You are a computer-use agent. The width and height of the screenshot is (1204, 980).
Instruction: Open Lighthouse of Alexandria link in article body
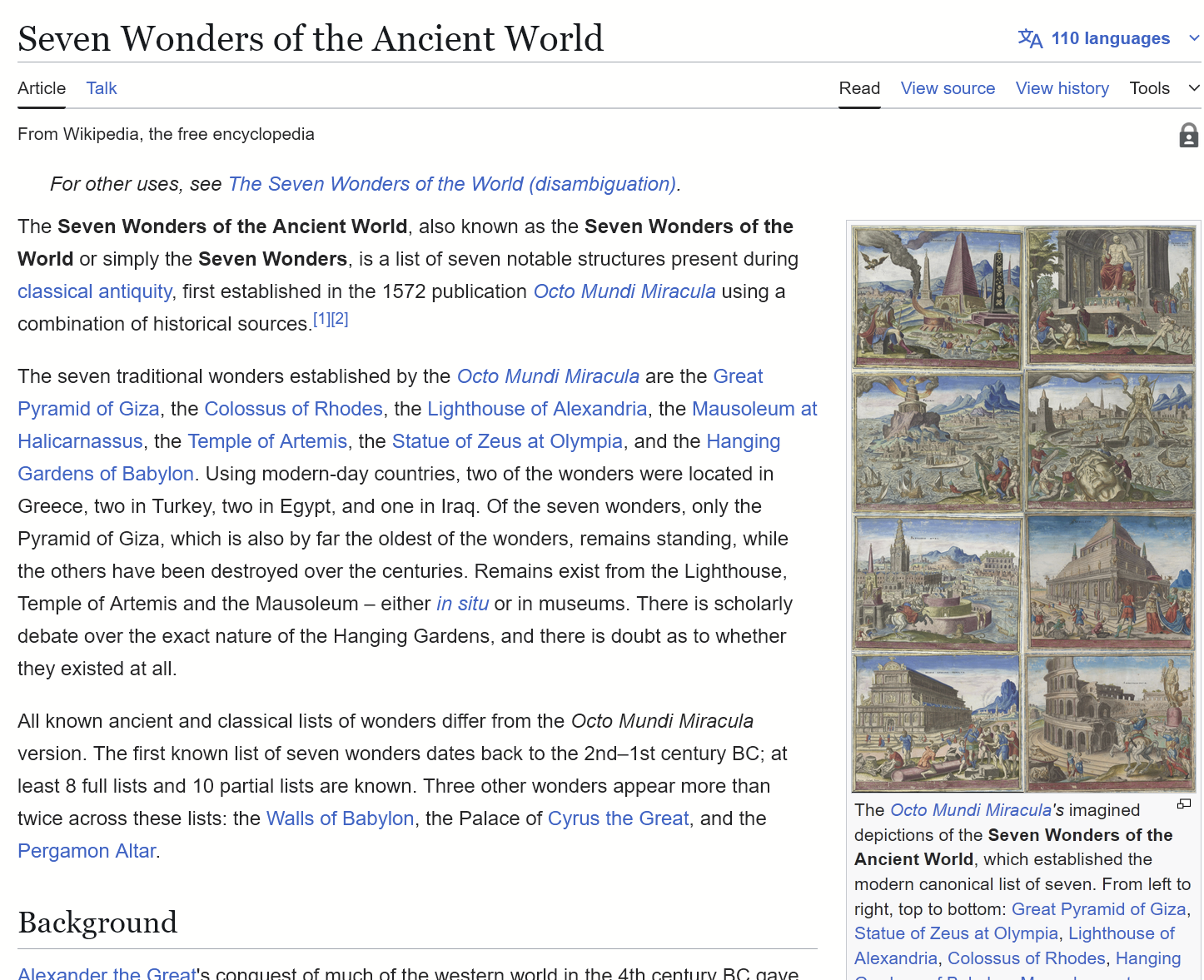click(537, 409)
